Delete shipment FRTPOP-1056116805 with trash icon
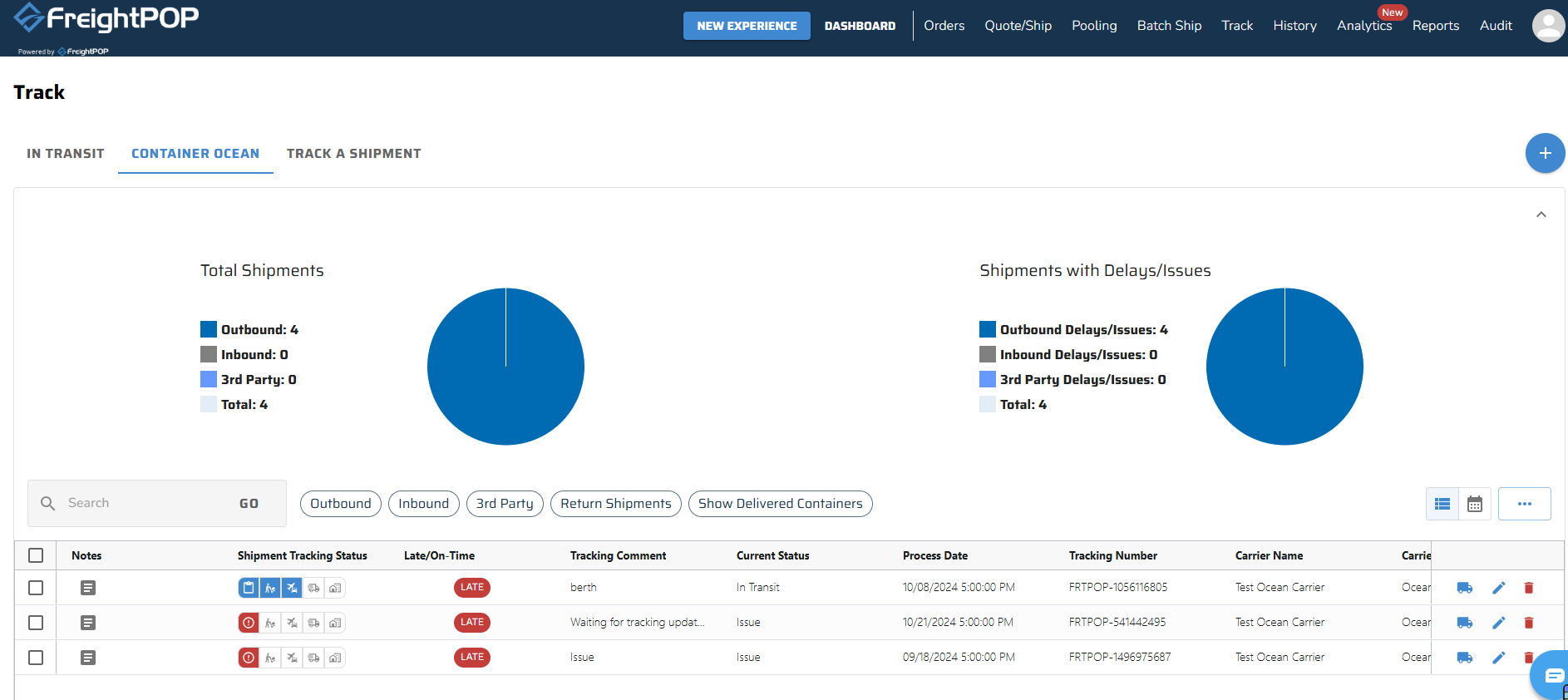This screenshot has height=700, width=1568. click(x=1528, y=588)
